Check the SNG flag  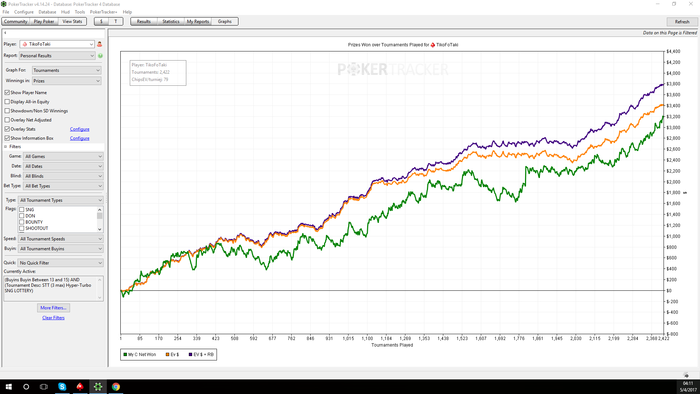coord(21,209)
